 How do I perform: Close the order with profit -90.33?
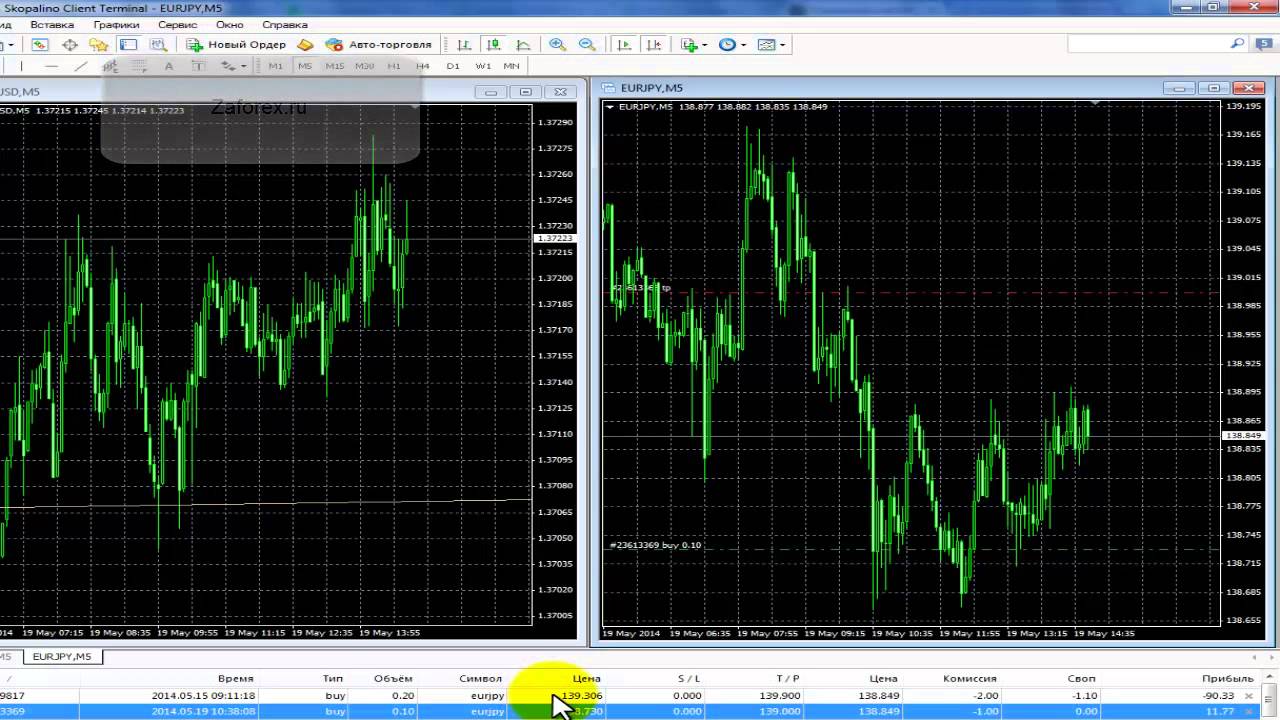[x=1248, y=695]
